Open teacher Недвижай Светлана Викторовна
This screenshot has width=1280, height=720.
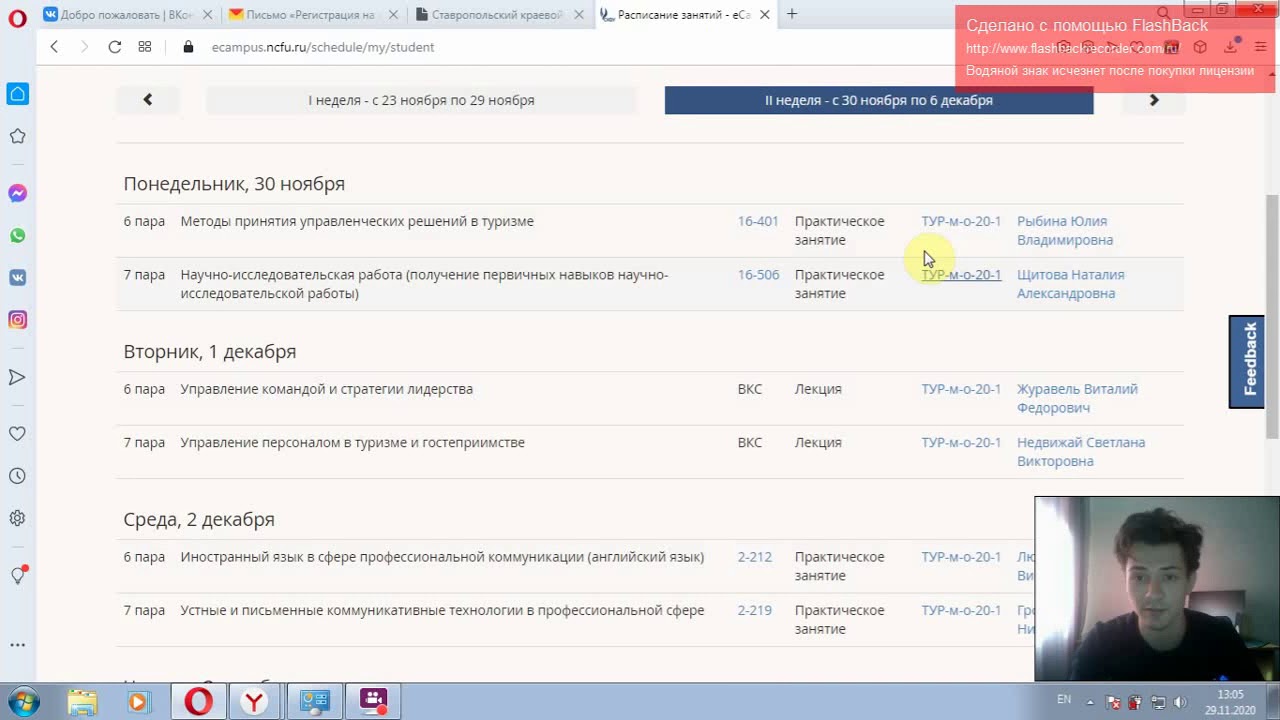click(x=1081, y=452)
